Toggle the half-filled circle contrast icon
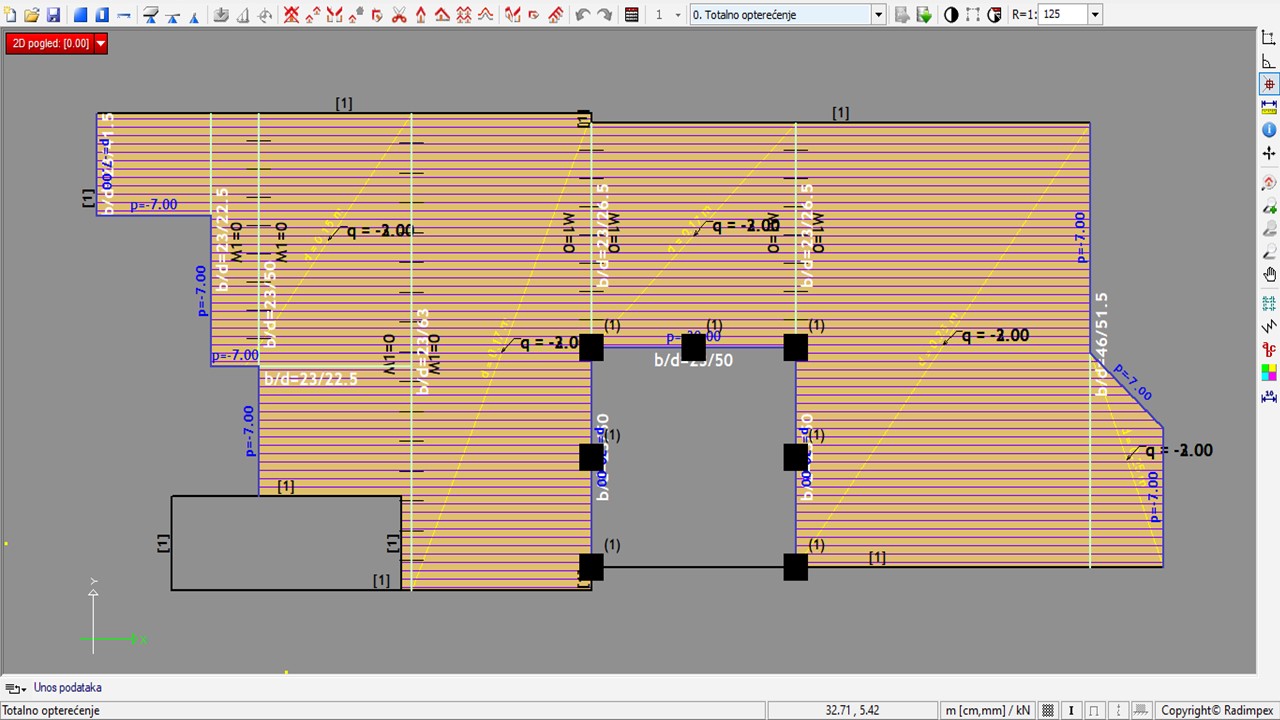Image resolution: width=1280 pixels, height=720 pixels. 951,15
